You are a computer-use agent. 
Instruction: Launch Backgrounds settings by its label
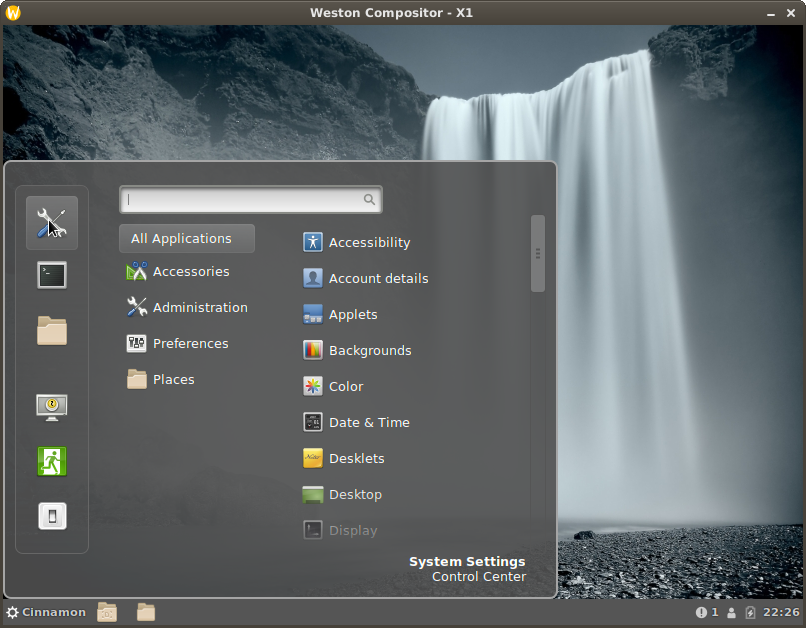(x=370, y=350)
